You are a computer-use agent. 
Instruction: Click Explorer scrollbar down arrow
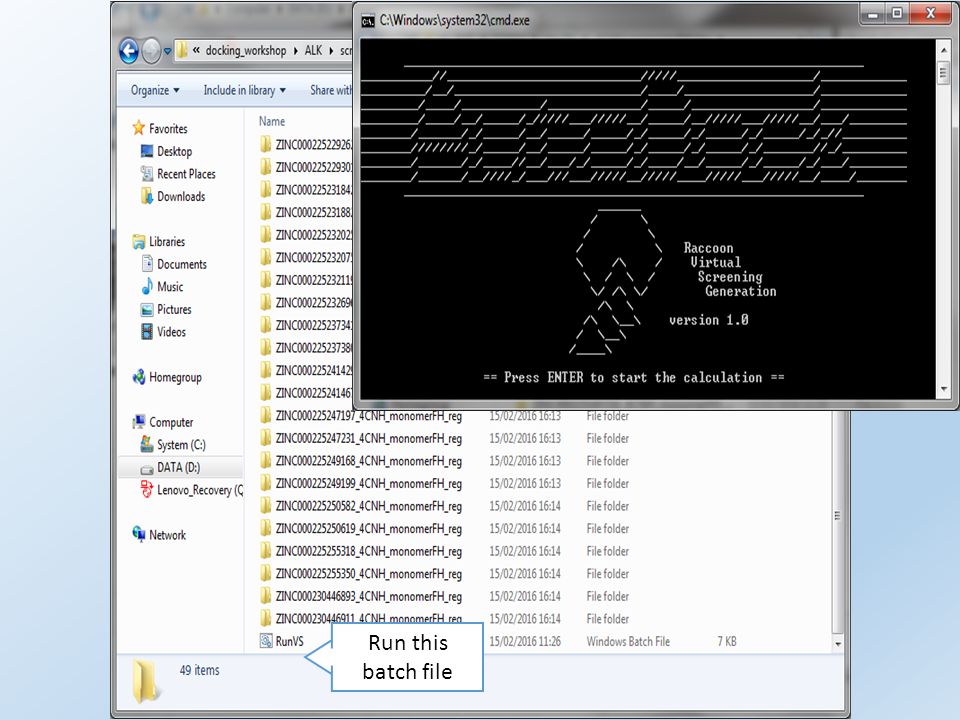(x=838, y=644)
